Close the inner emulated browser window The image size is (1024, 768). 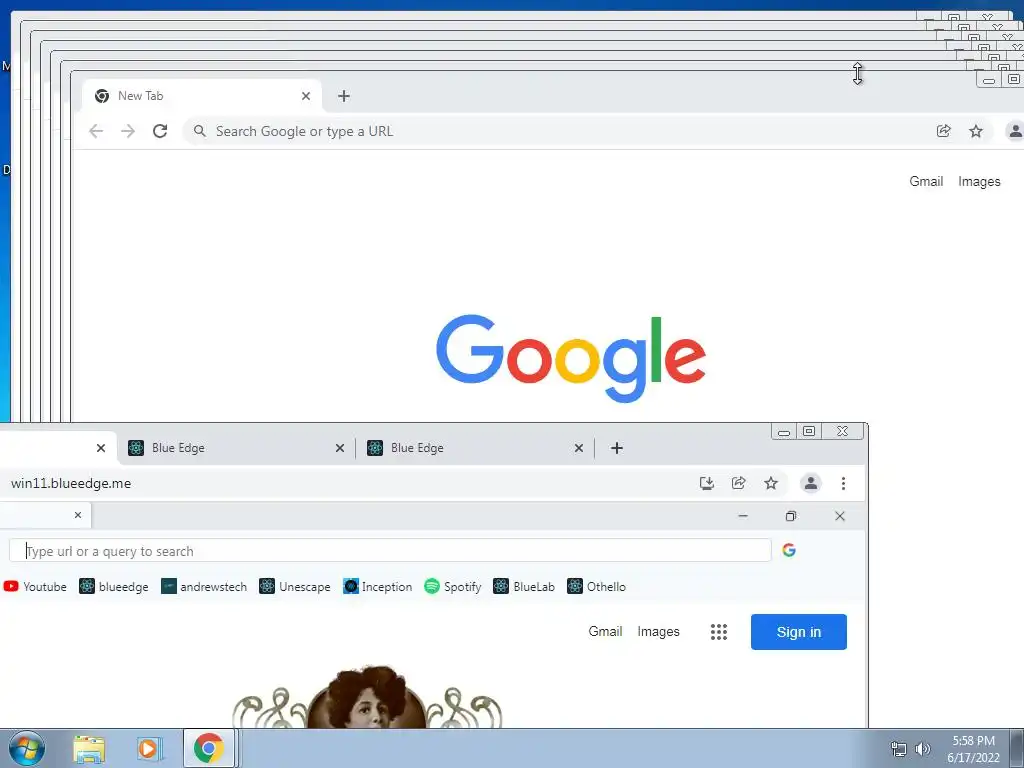840,516
